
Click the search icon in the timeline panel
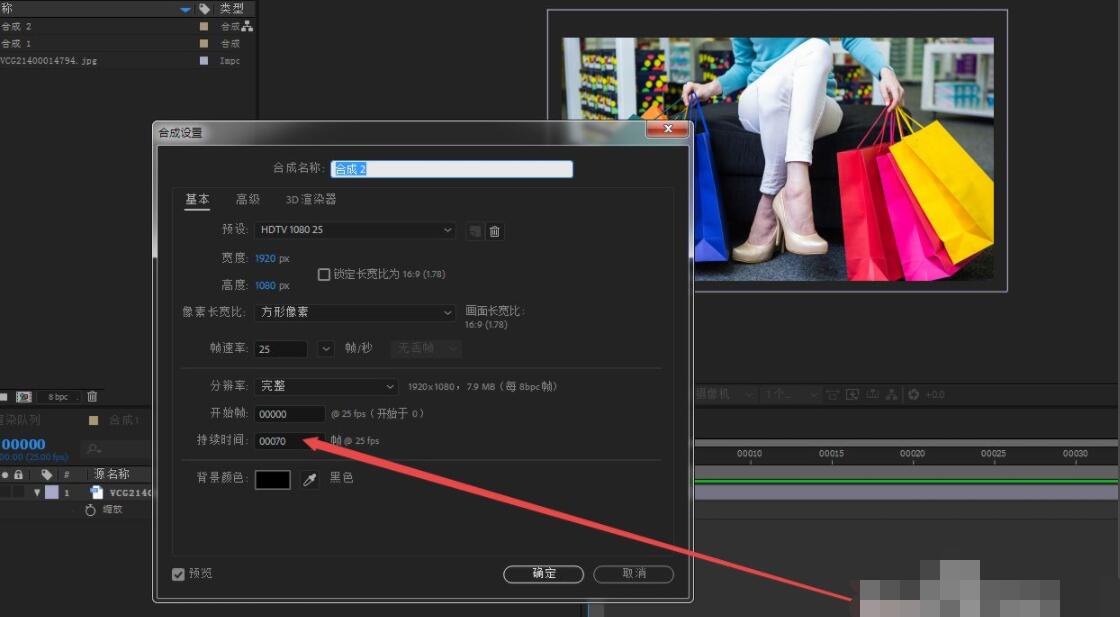point(93,447)
